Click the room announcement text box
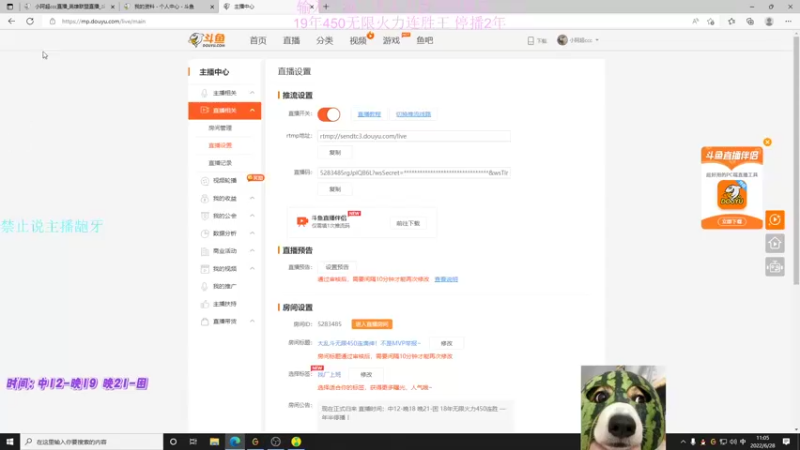Screen dimensions: 800x450 click(x=414, y=414)
